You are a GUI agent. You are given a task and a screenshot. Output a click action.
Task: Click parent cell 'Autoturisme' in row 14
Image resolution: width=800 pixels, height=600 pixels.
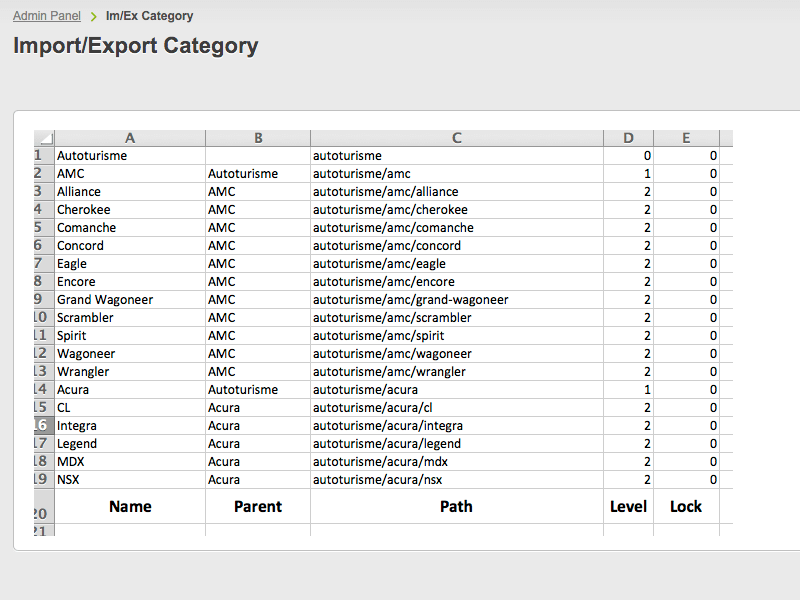tap(258, 390)
